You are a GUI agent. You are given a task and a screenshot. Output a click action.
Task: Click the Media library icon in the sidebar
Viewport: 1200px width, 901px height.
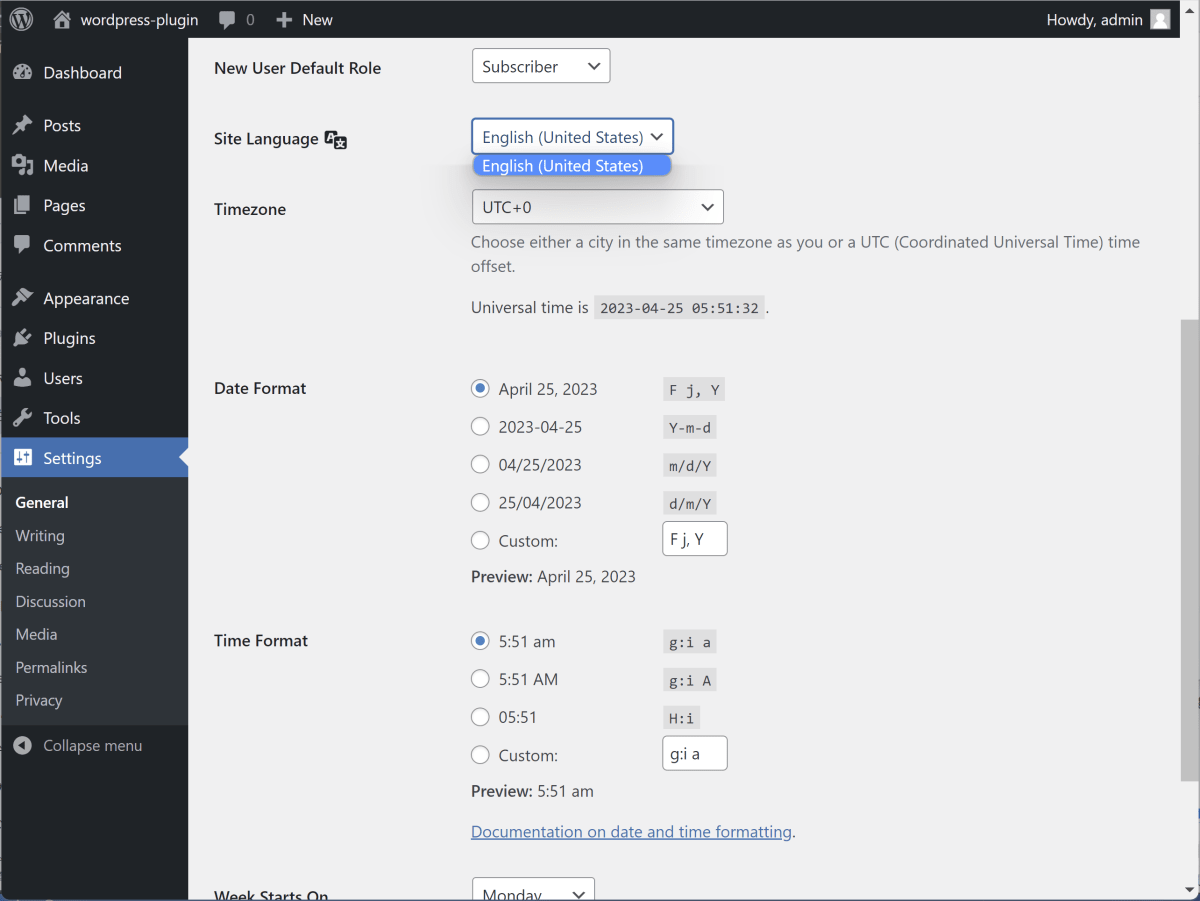[x=22, y=165]
